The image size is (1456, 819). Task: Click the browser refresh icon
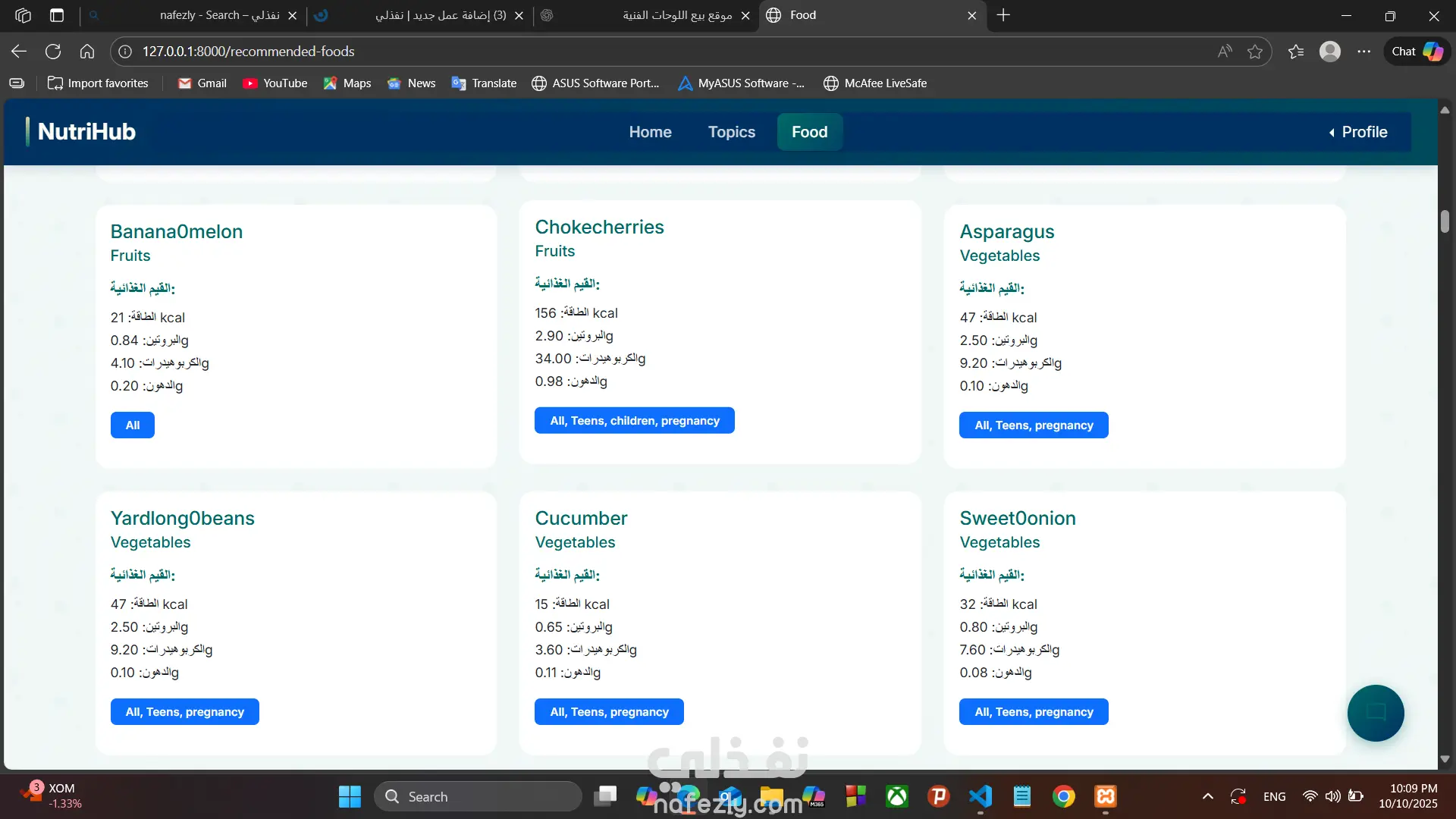coord(53,52)
